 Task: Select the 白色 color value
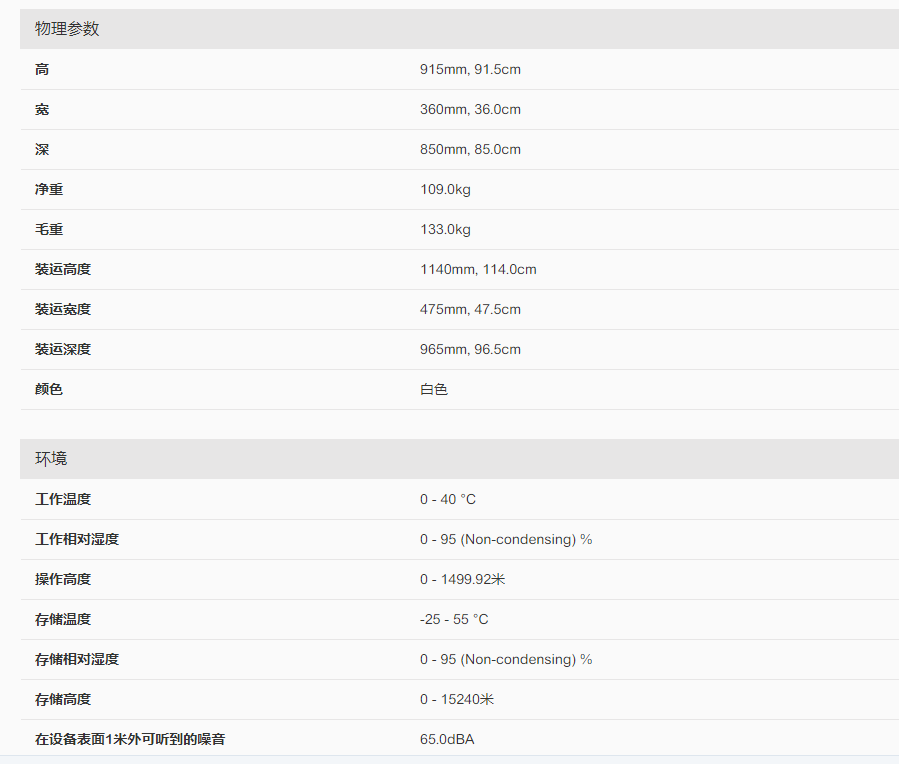pyautogui.click(x=434, y=390)
